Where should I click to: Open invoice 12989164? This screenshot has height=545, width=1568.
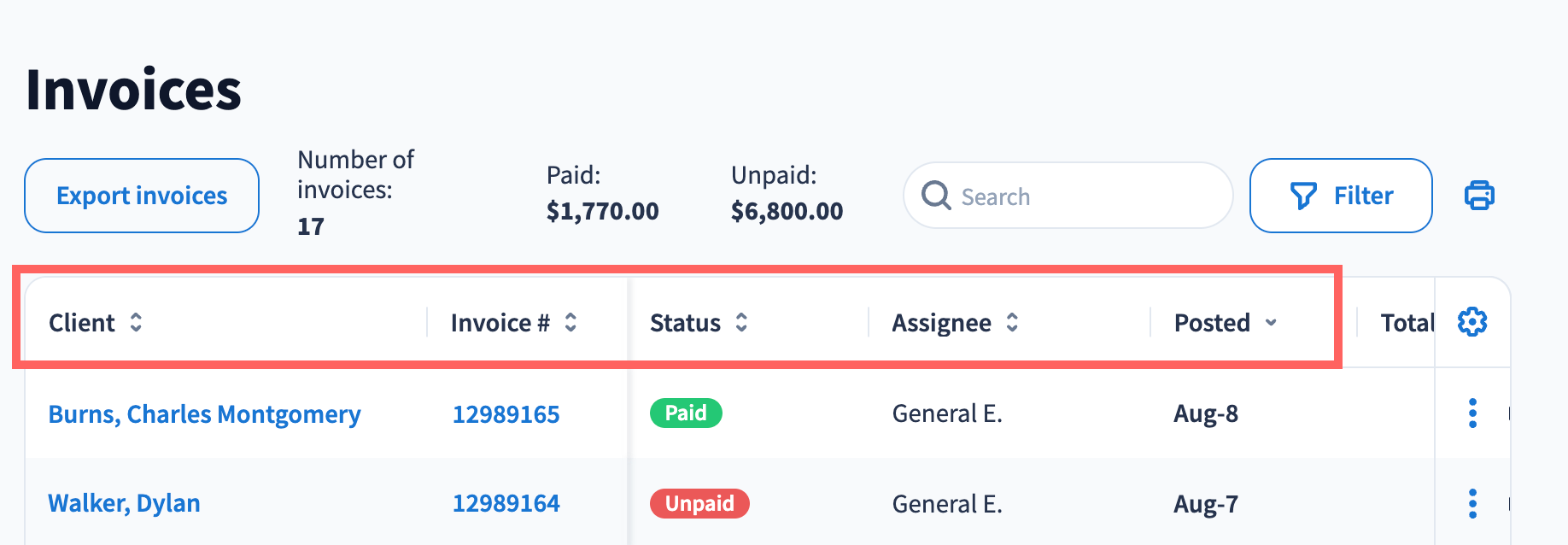click(506, 503)
